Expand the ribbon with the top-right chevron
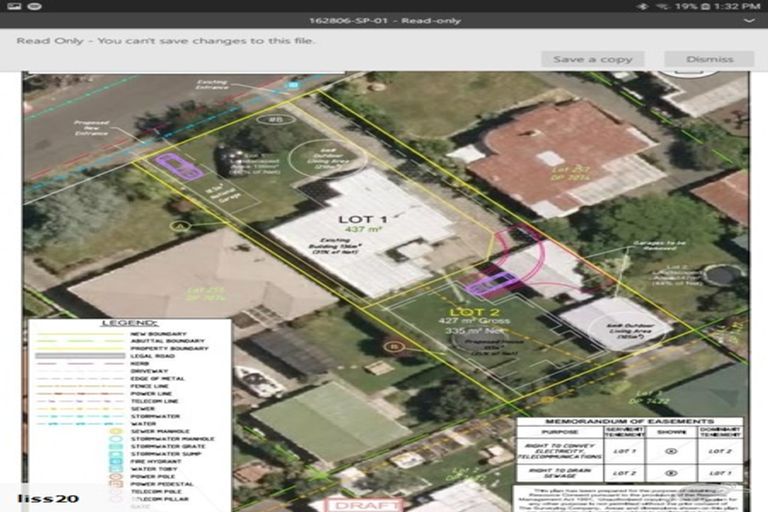This screenshot has height=512, width=768. (x=750, y=20)
